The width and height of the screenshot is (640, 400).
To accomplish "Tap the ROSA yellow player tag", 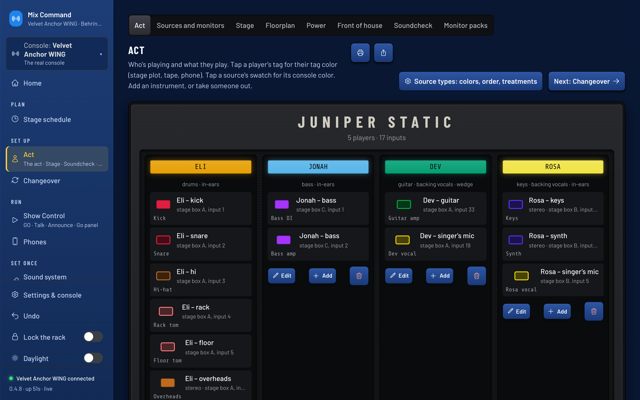I will (x=553, y=167).
